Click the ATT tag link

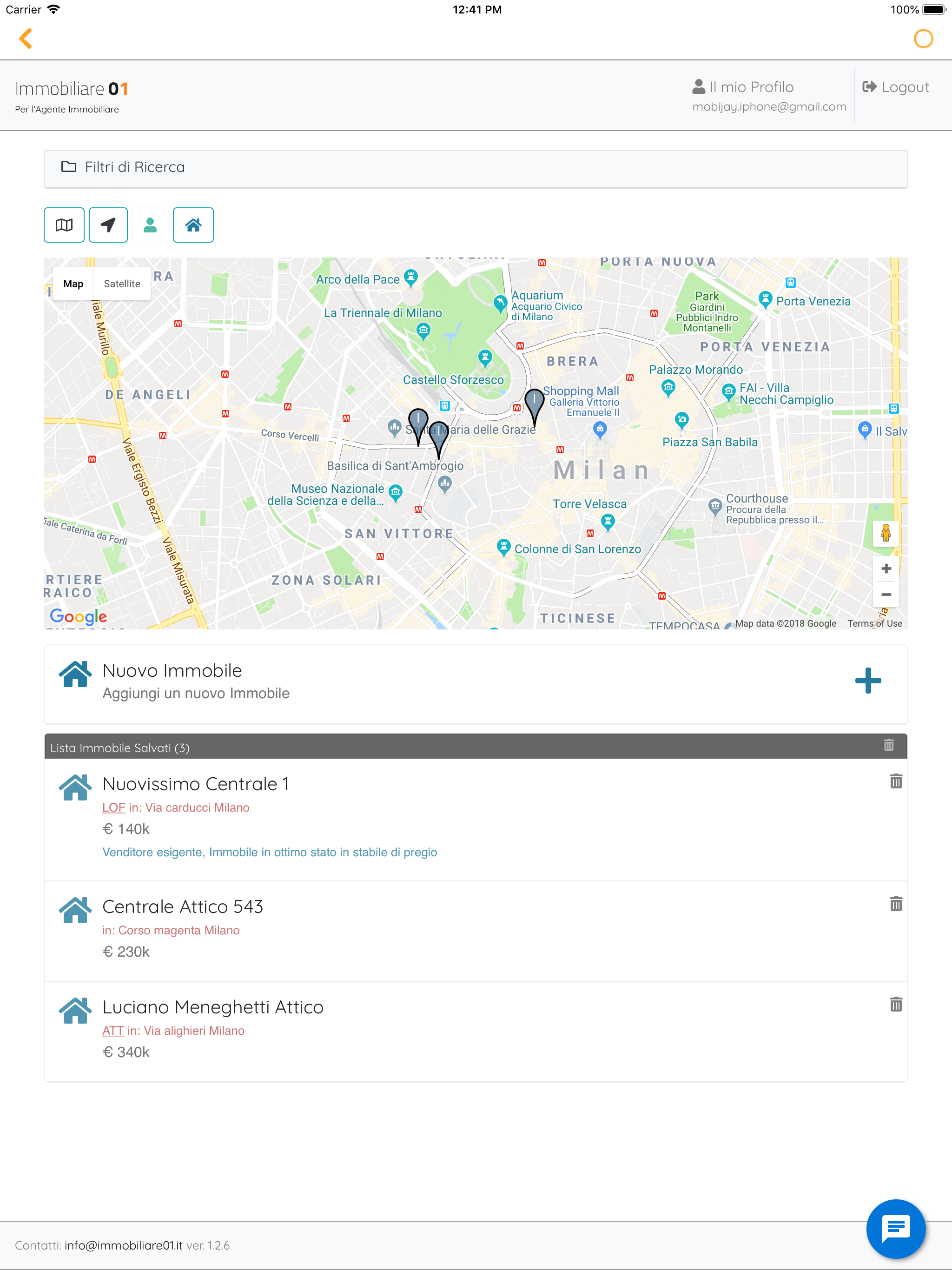pyautogui.click(x=113, y=1031)
